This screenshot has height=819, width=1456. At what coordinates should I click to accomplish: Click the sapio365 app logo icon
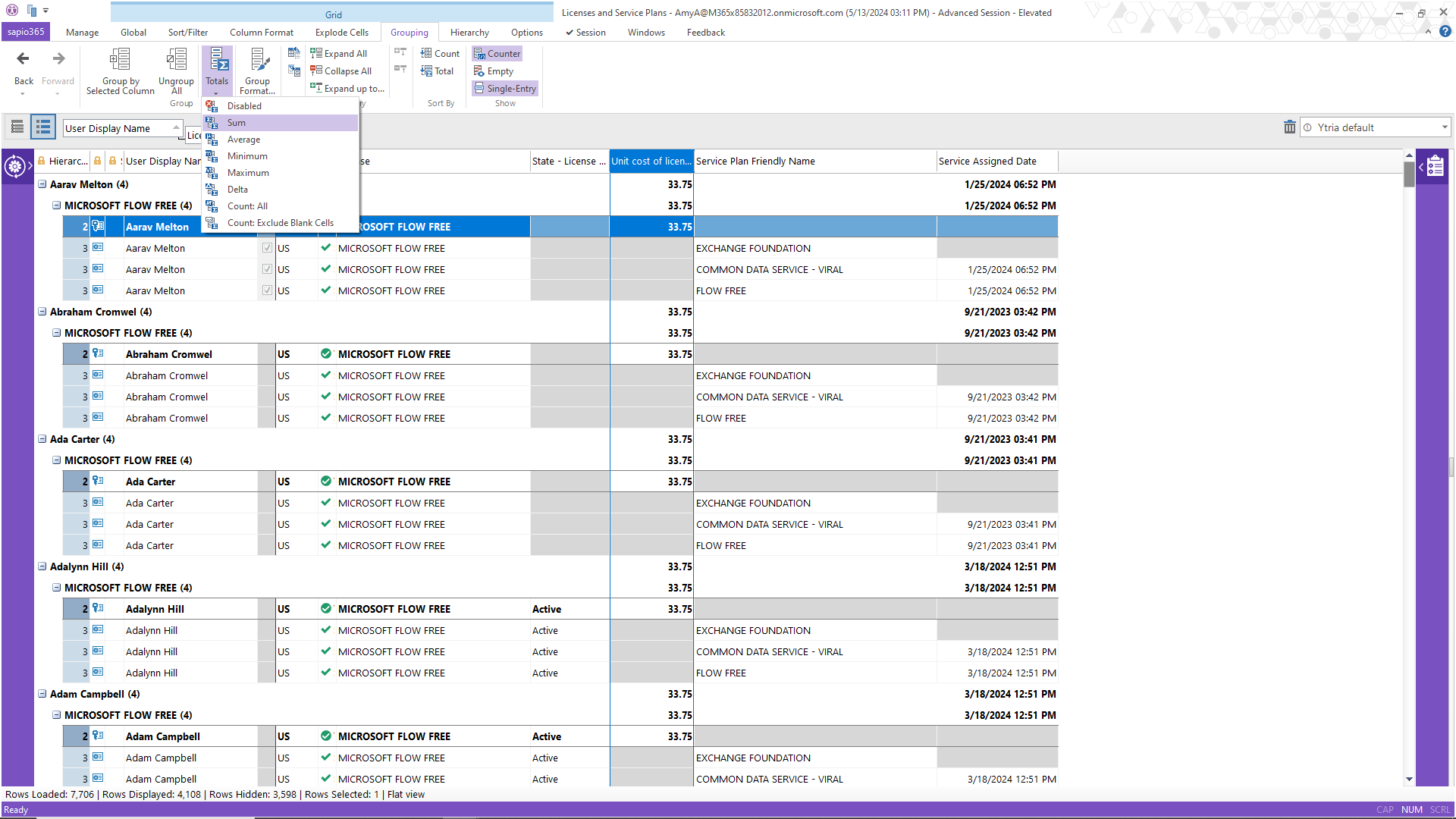click(11, 11)
